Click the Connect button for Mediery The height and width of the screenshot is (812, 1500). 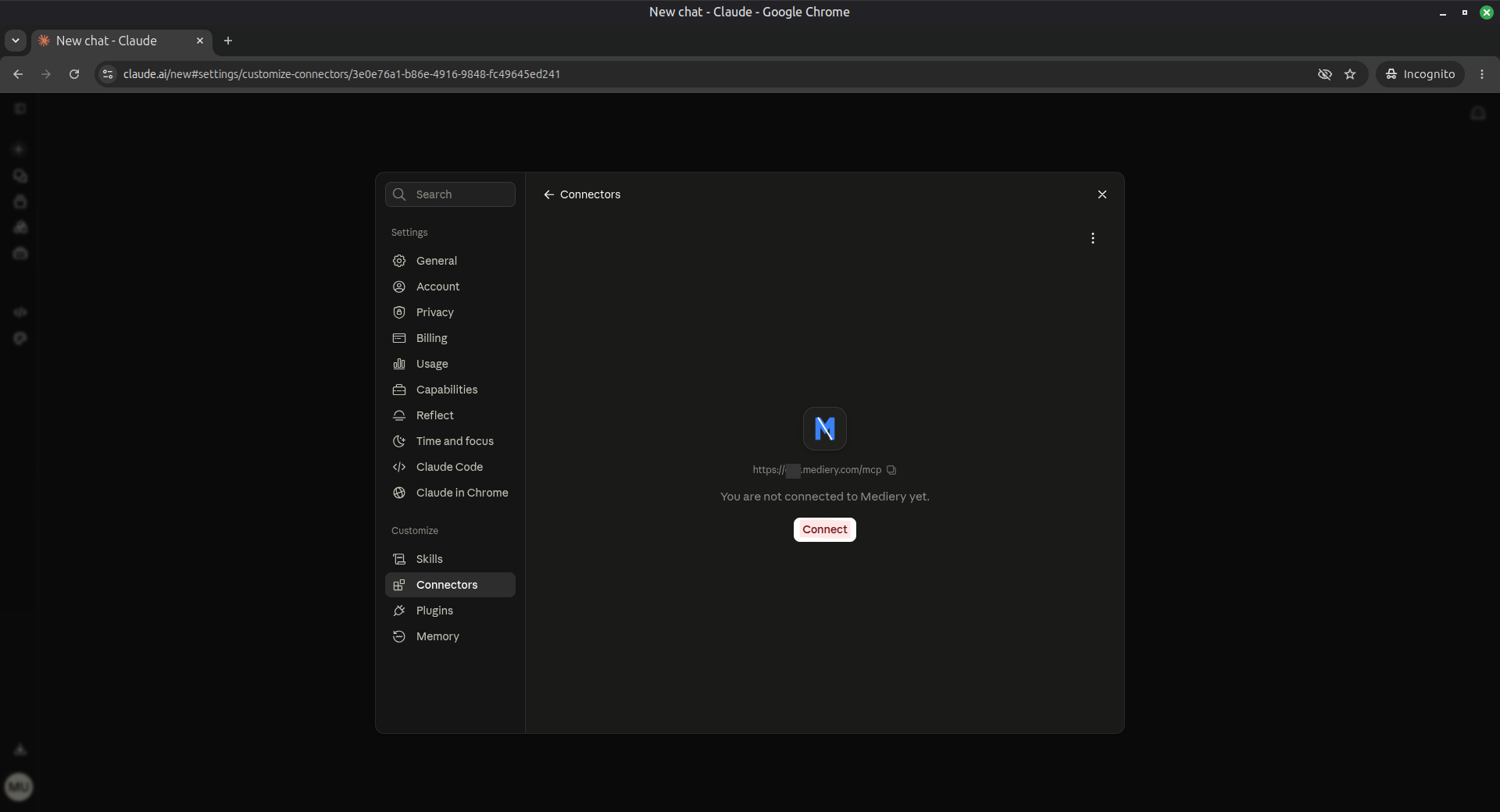point(824,529)
